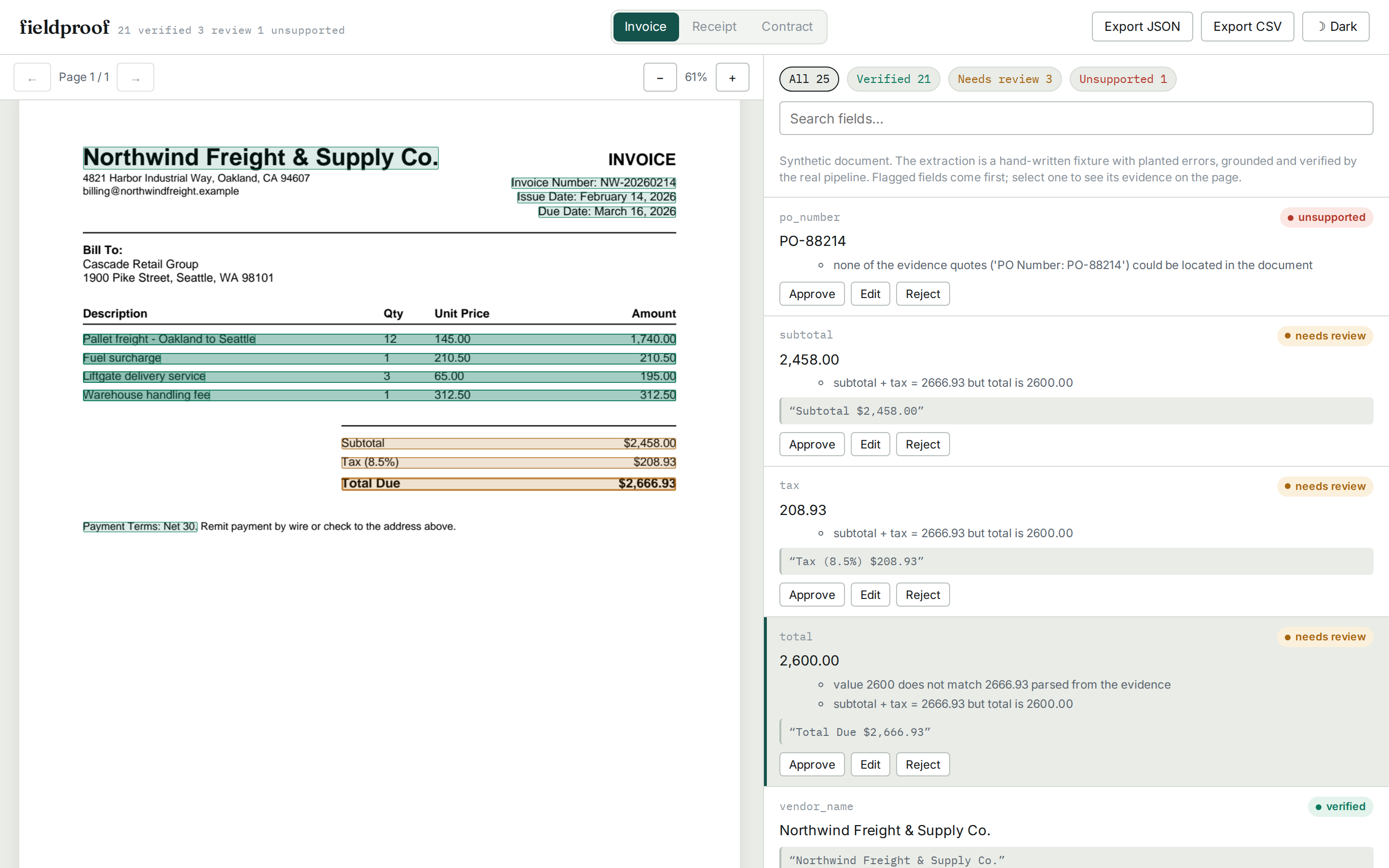
Task: Focus the Search fields input
Action: click(1076, 118)
